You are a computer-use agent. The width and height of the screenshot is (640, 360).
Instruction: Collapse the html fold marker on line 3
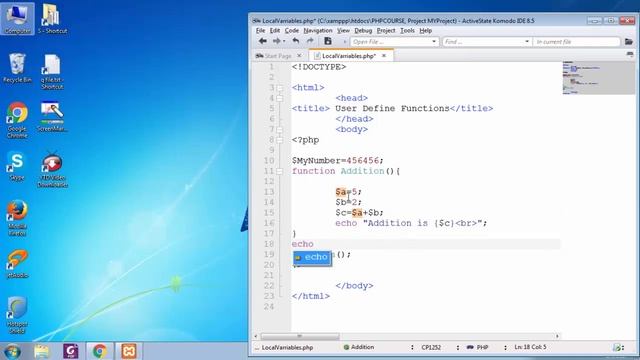pyautogui.click(x=280, y=88)
